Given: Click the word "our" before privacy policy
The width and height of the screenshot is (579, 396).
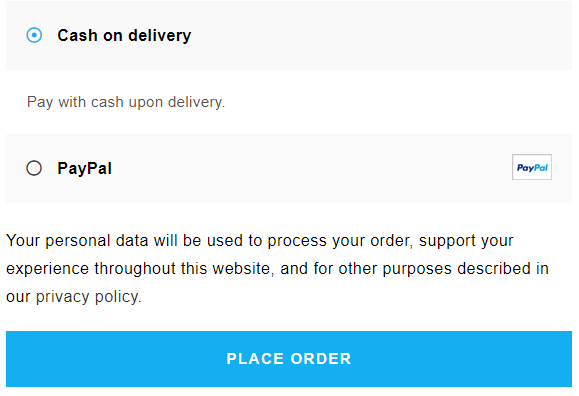Looking at the screenshot, I should 18,297.
